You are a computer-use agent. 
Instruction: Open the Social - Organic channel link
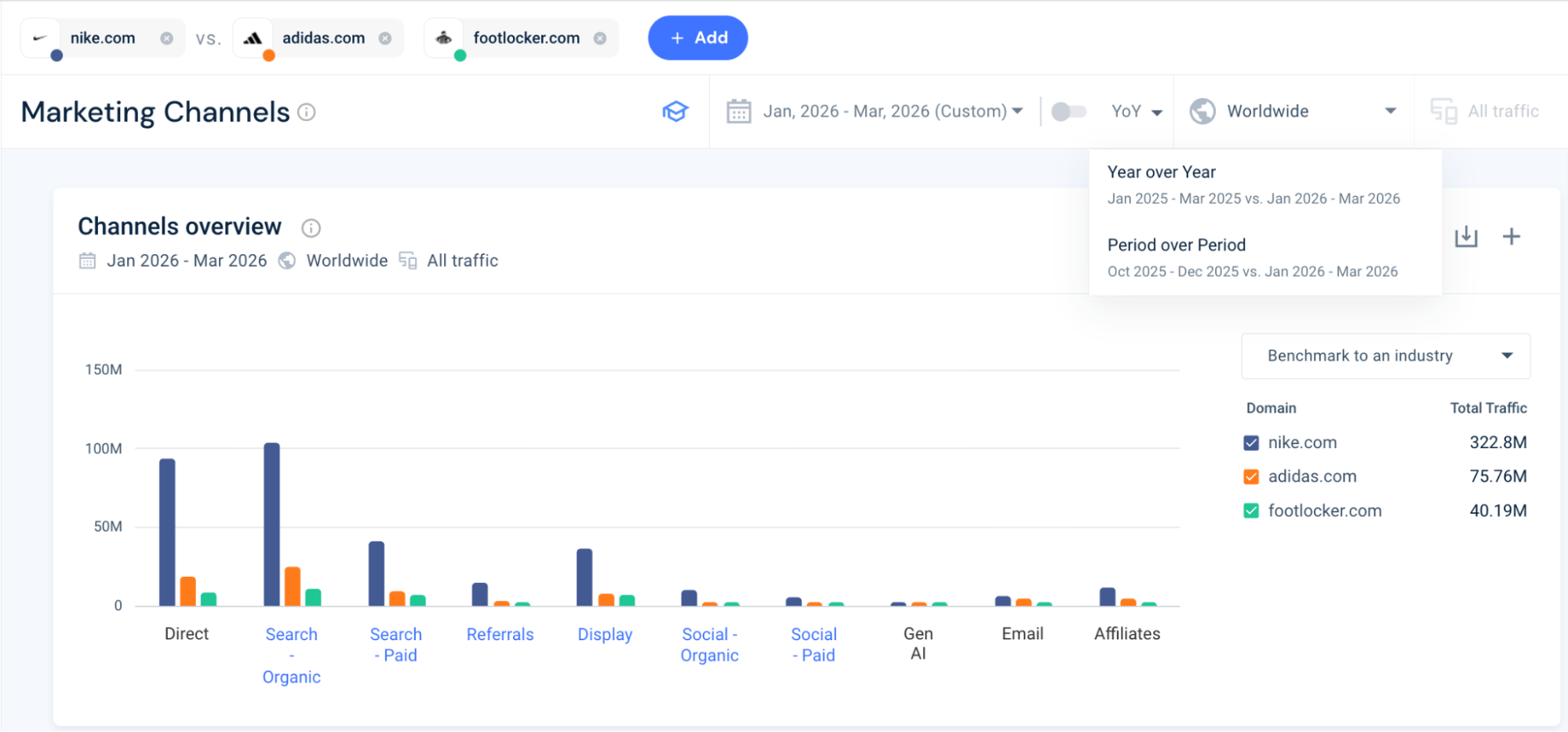[710, 645]
